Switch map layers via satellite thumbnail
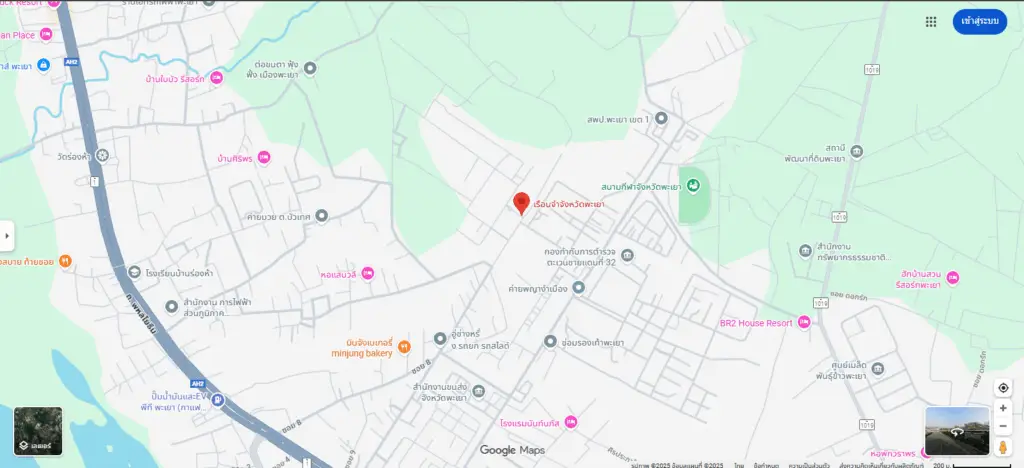The image size is (1024, 468). (x=39, y=431)
